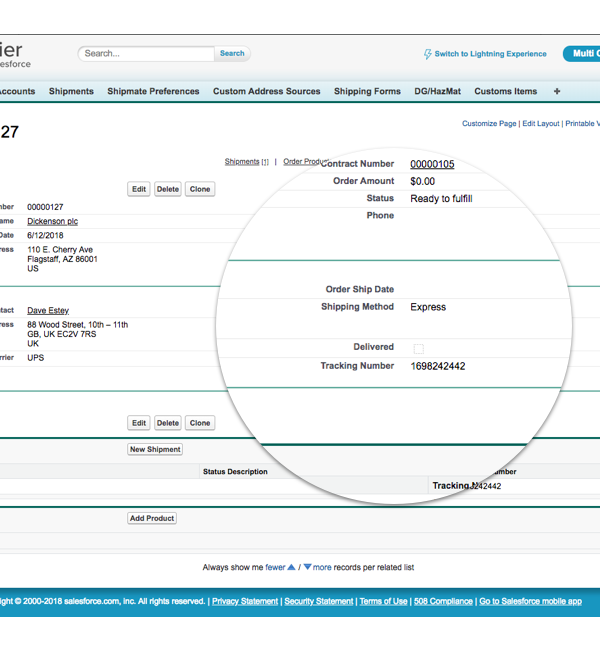Open the Shipments tab
This screenshot has width=600, height=650.
71,91
